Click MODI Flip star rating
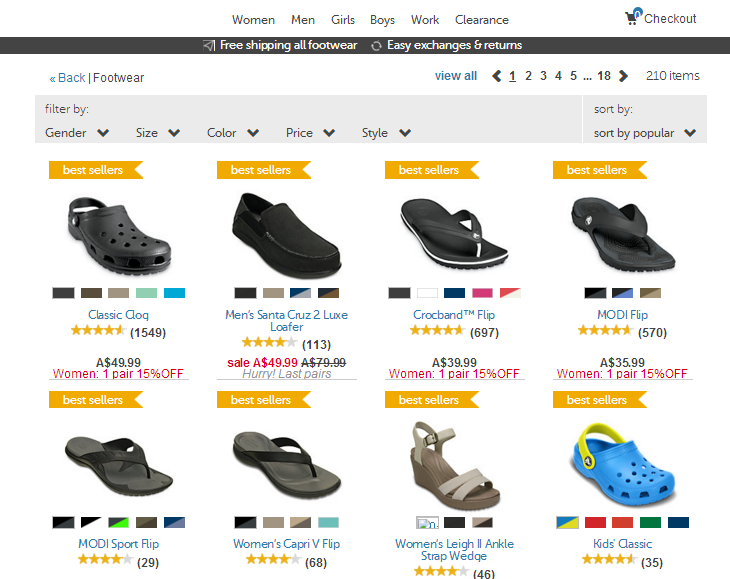 pyautogui.click(x=605, y=330)
